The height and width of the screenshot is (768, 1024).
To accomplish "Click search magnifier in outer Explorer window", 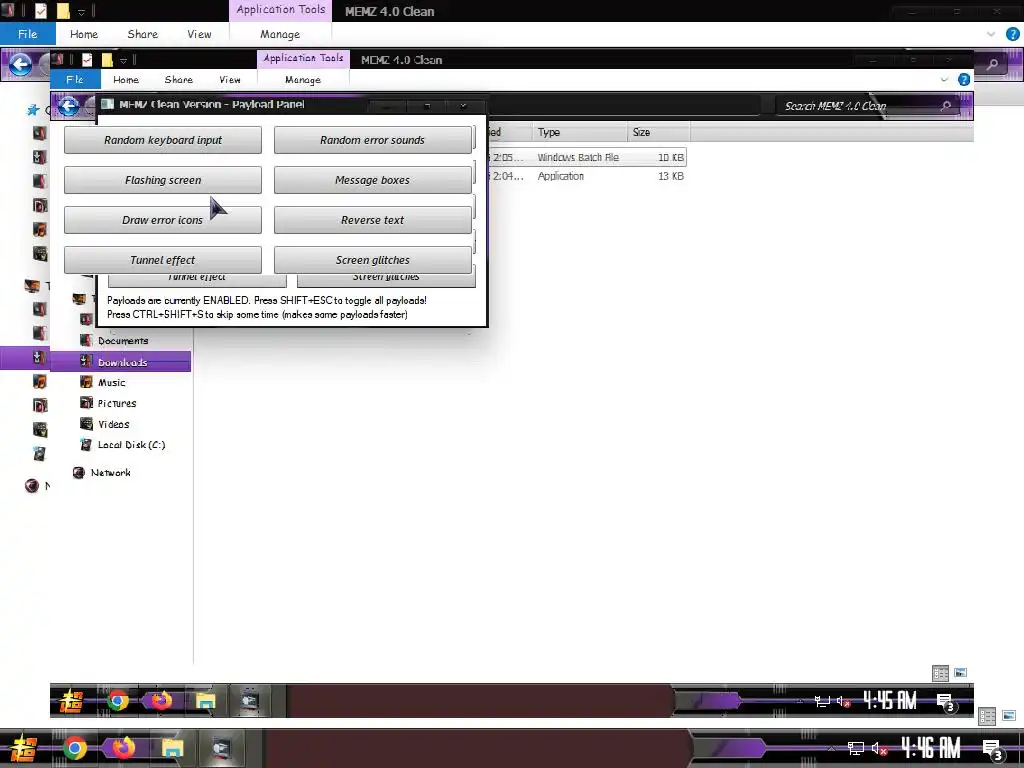I will point(992,64).
